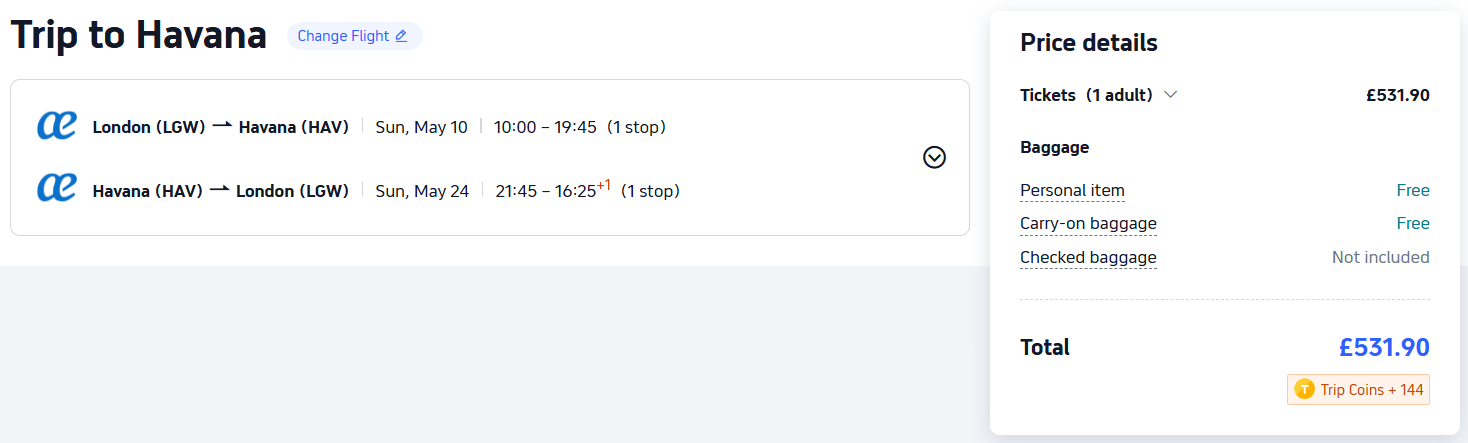Expand flight details with the circled chevron
The image size is (1468, 443).
934,157
